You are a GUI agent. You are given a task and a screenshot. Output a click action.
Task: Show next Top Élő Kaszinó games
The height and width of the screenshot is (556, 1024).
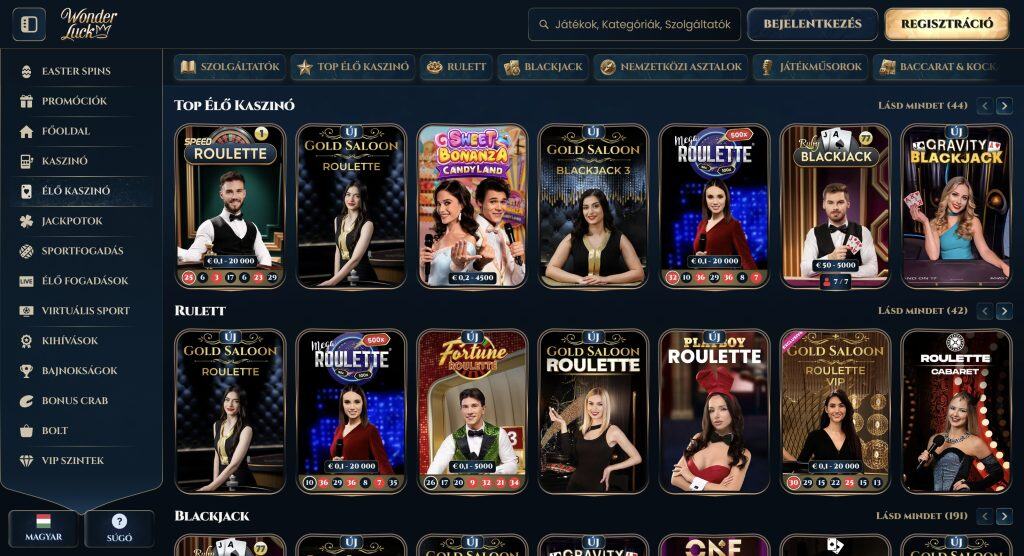click(x=1004, y=105)
